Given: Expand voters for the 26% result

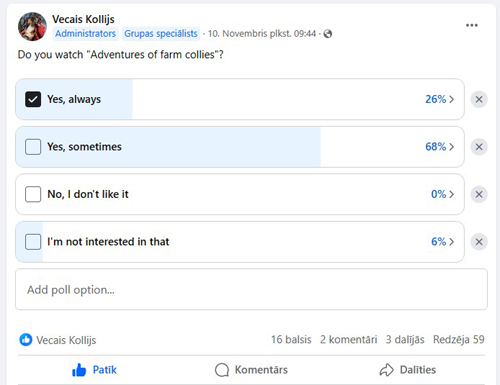Looking at the screenshot, I should click(439, 99).
